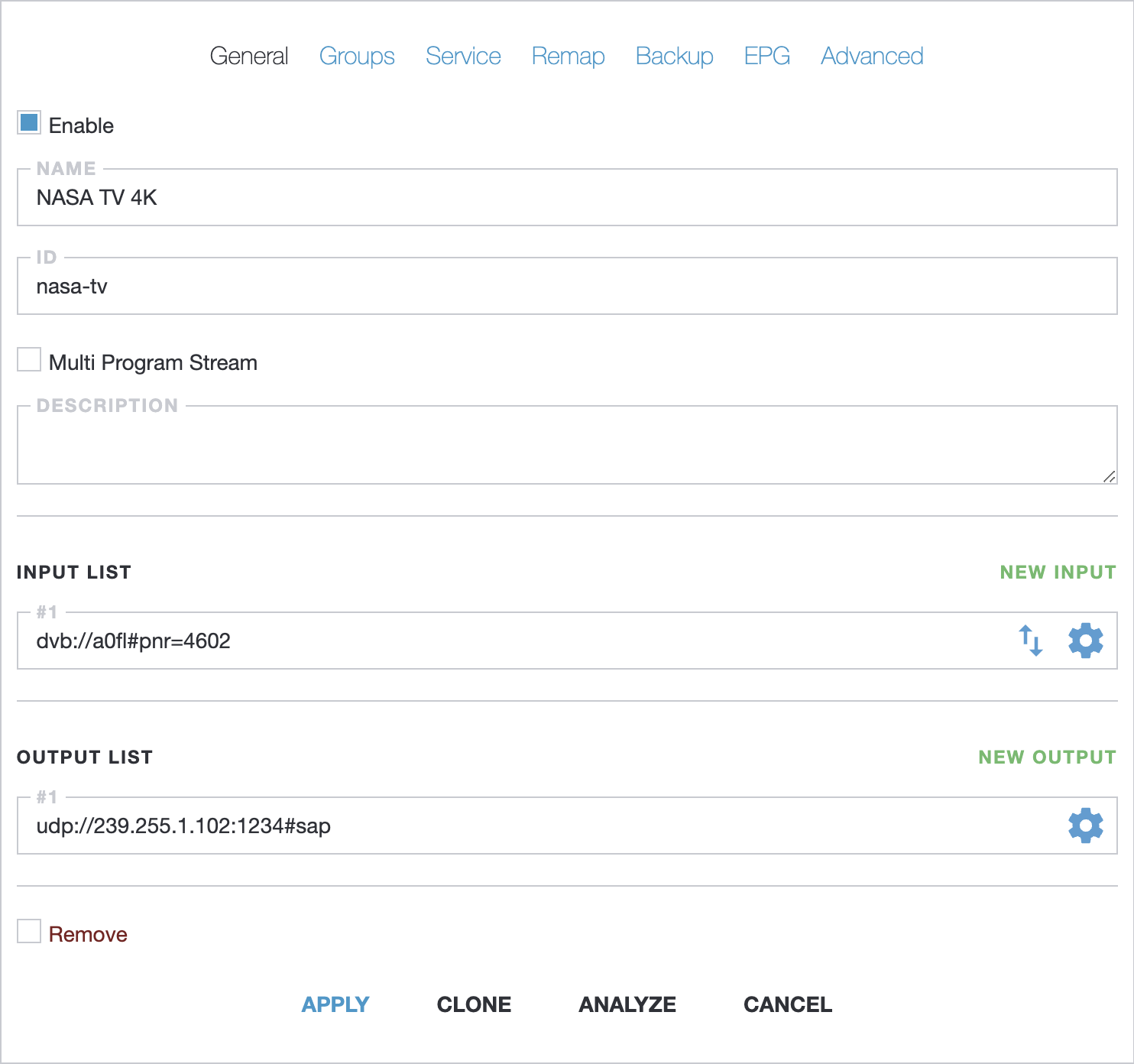1134x1064 pixels.
Task: Click the CLONE button
Action: click(x=474, y=1004)
